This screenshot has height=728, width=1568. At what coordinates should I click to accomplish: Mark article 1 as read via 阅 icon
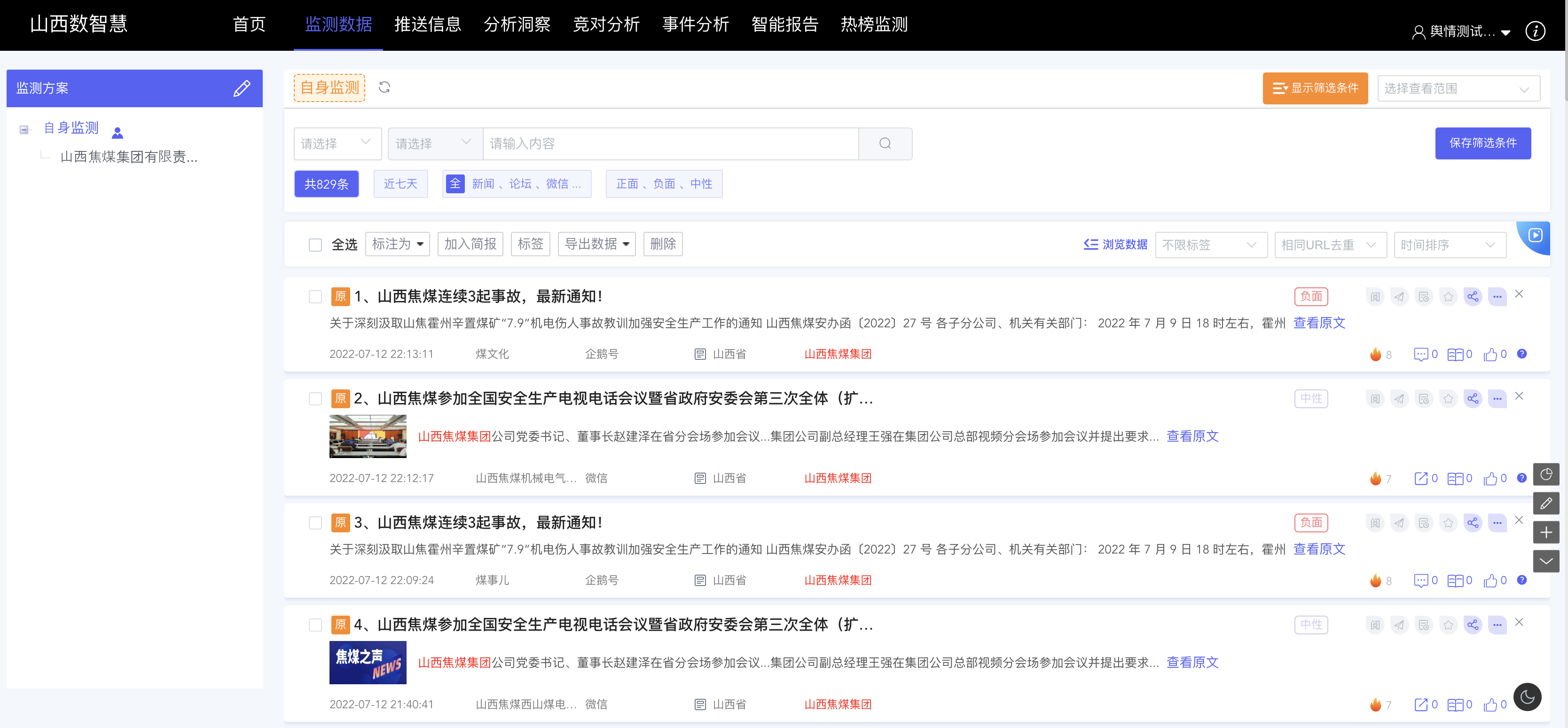tap(1375, 297)
